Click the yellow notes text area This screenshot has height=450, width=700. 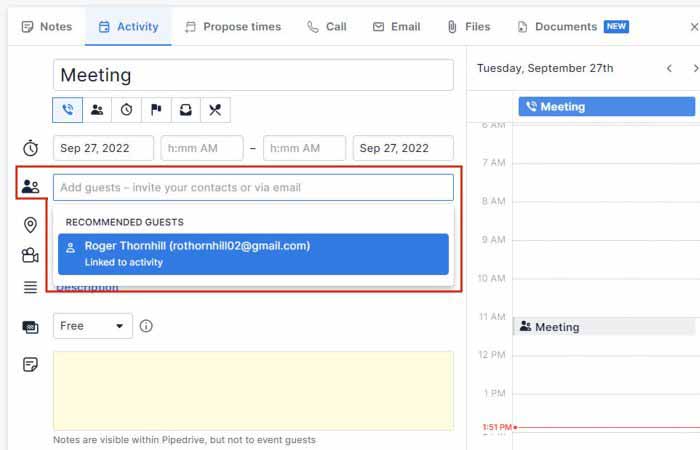click(253, 390)
